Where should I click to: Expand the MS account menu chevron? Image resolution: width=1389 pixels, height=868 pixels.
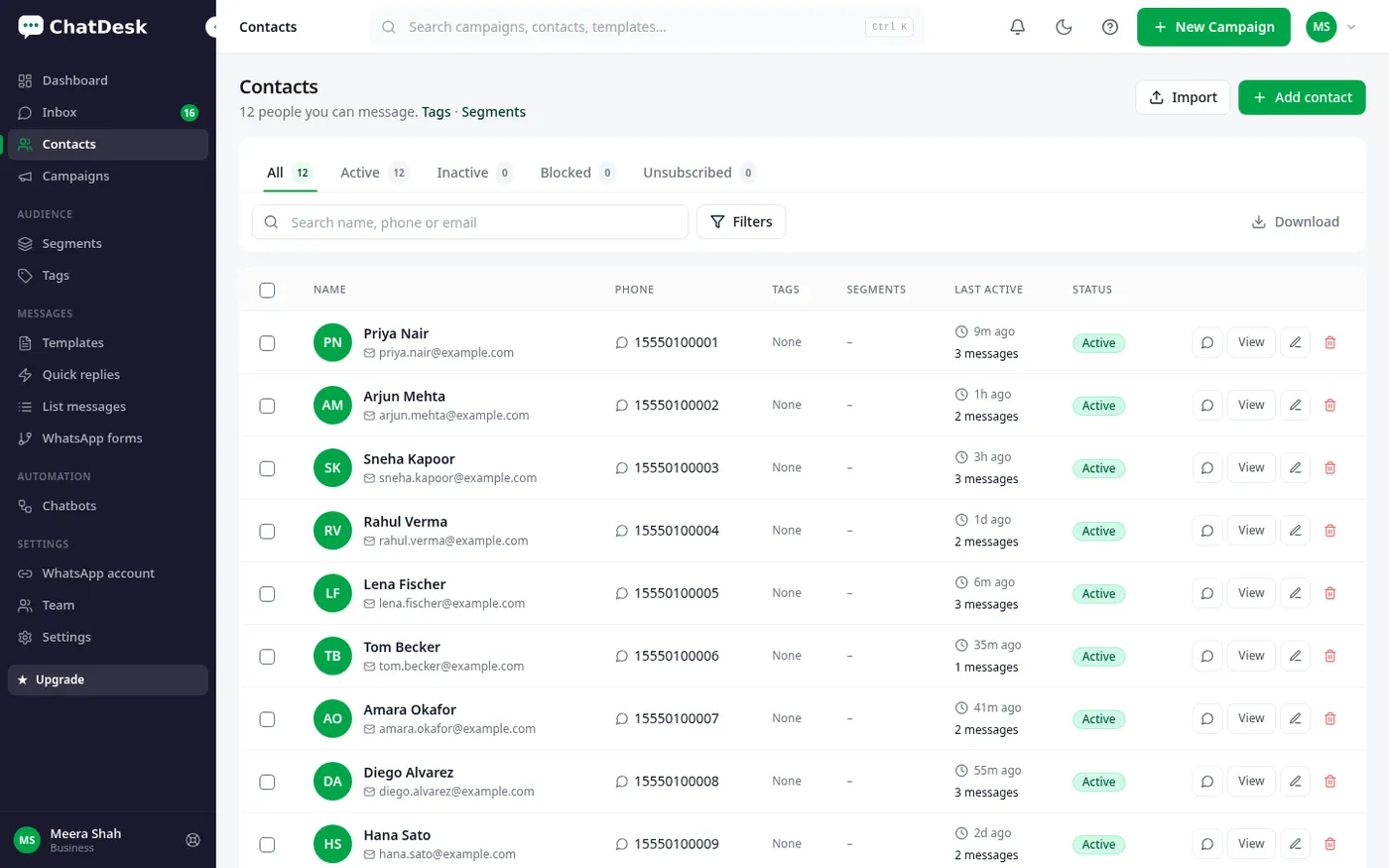(x=1351, y=27)
